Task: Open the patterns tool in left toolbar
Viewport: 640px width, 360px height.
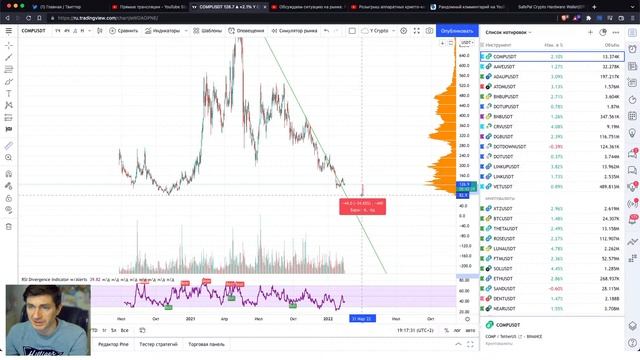Action: pos(9,105)
